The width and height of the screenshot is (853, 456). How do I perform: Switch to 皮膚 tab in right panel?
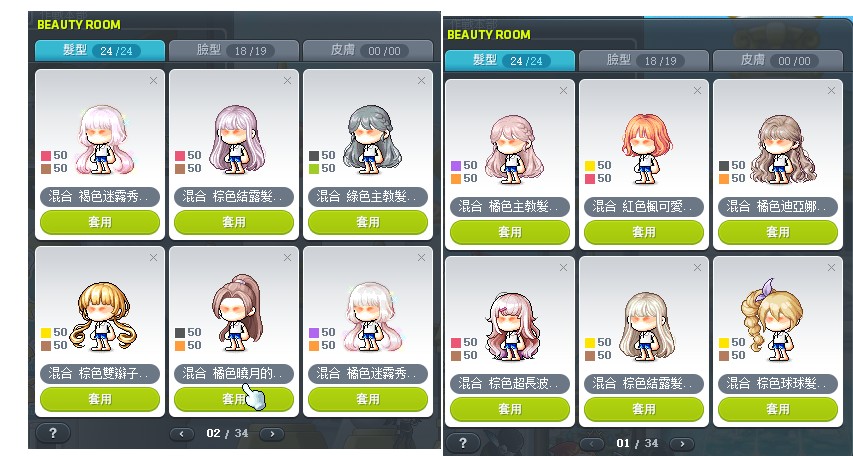tap(777, 60)
